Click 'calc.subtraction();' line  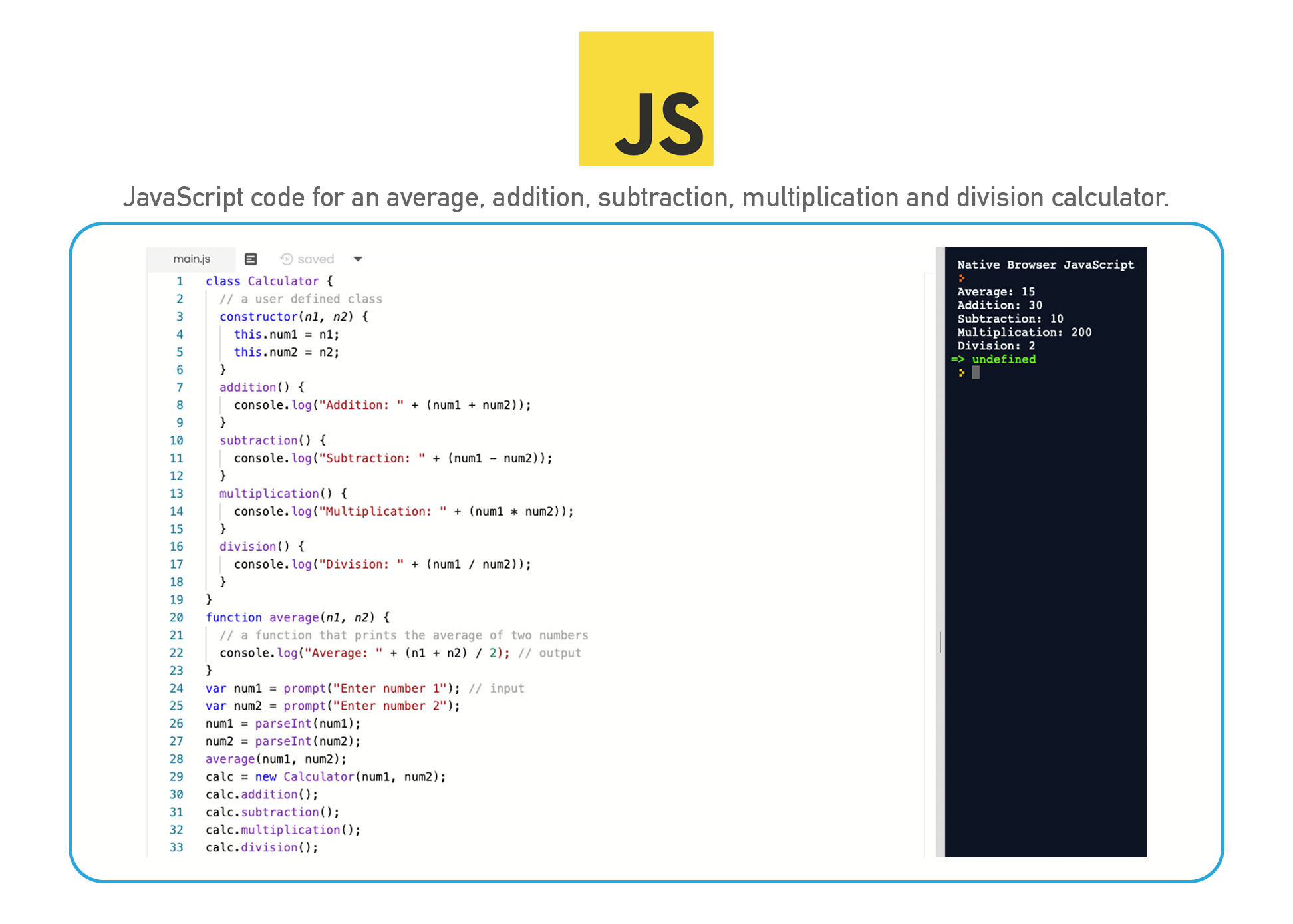pyautogui.click(x=273, y=812)
